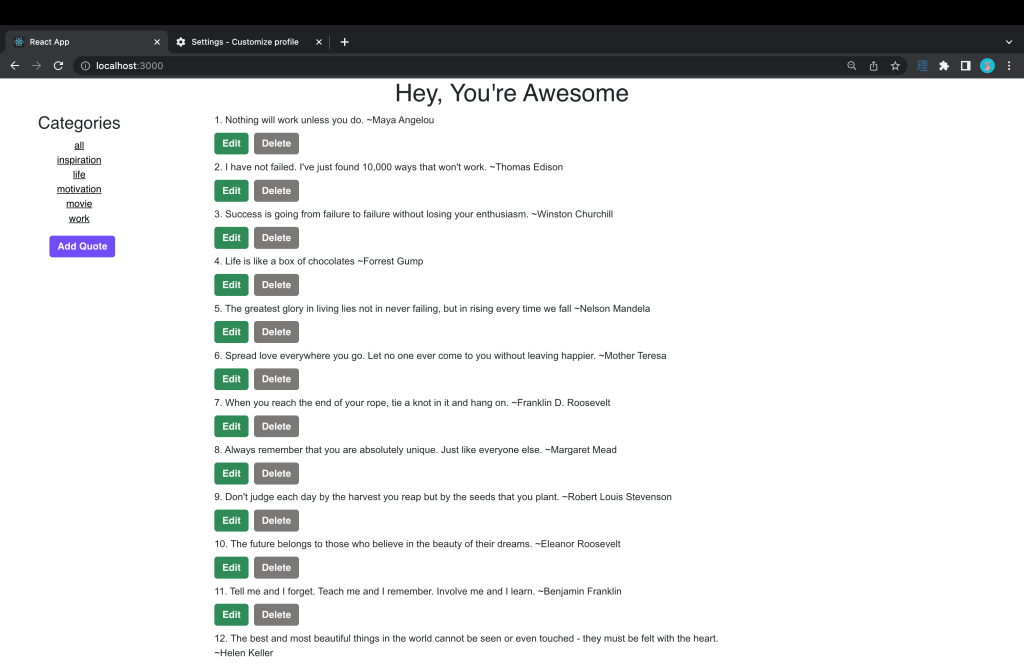Toggle the browser side panel icon

[965, 66]
